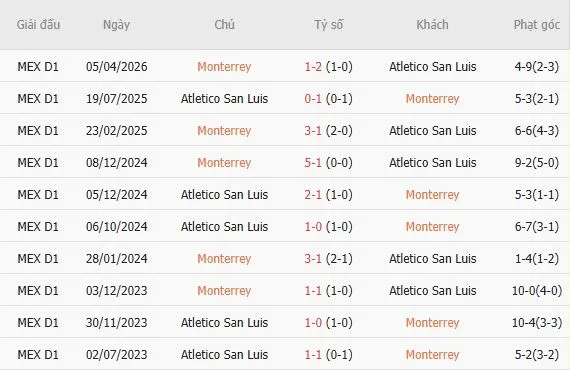Open the 1-0 score on 30/11/2023
This screenshot has width=570, height=370.
click(x=313, y=323)
